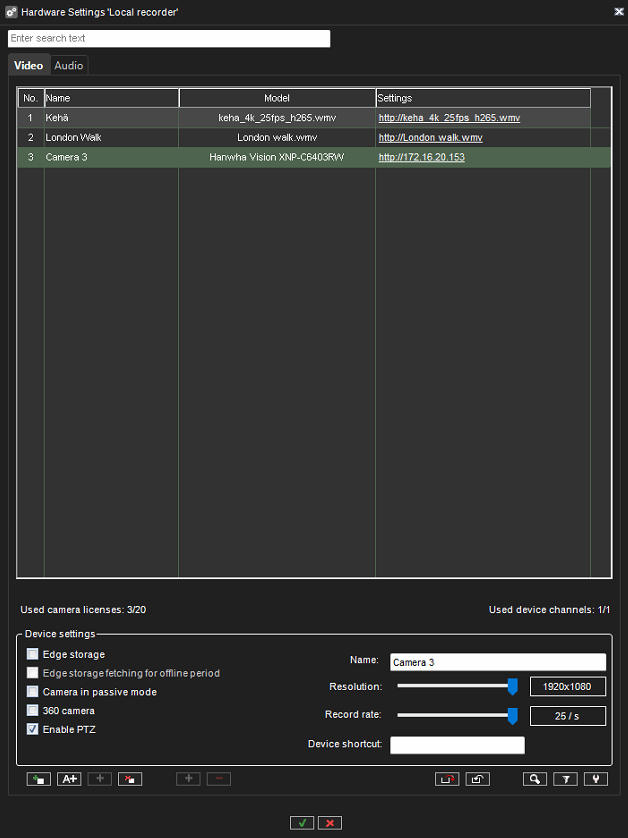Click the Name field containing Camera 3
Image resolution: width=628 pixels, height=838 pixels.
click(x=498, y=662)
